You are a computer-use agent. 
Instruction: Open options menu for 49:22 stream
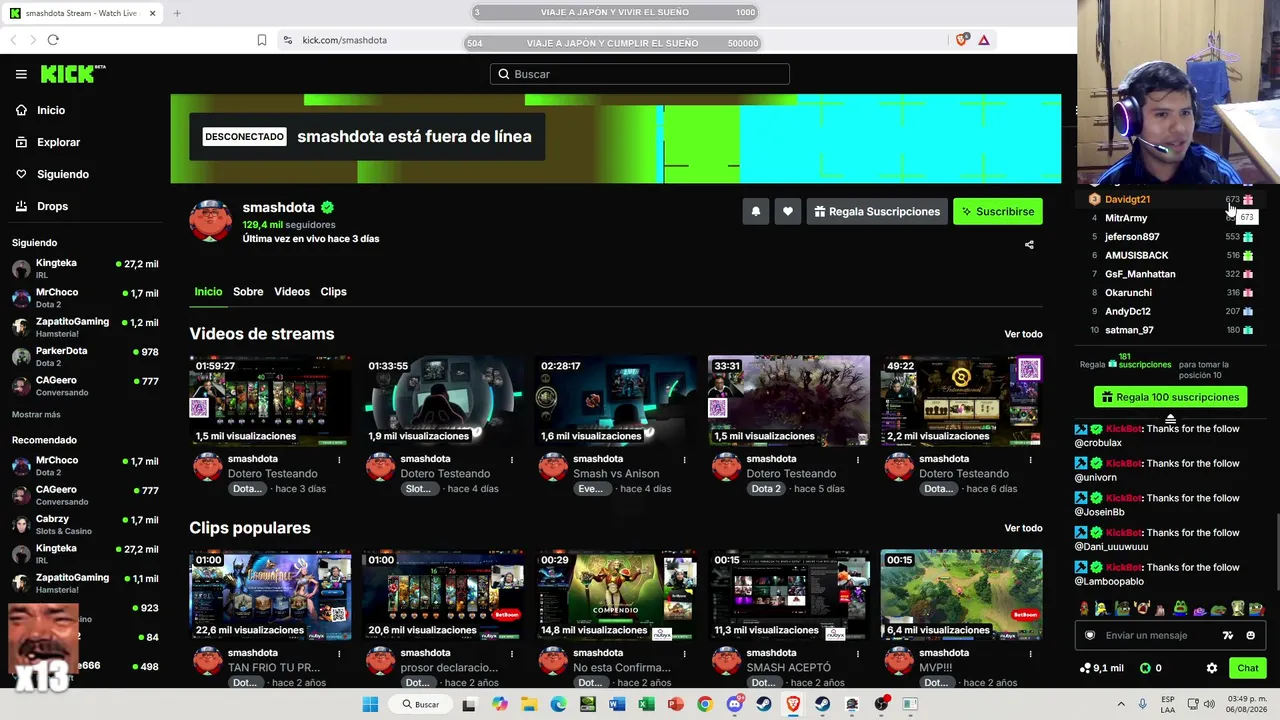click(1030, 460)
